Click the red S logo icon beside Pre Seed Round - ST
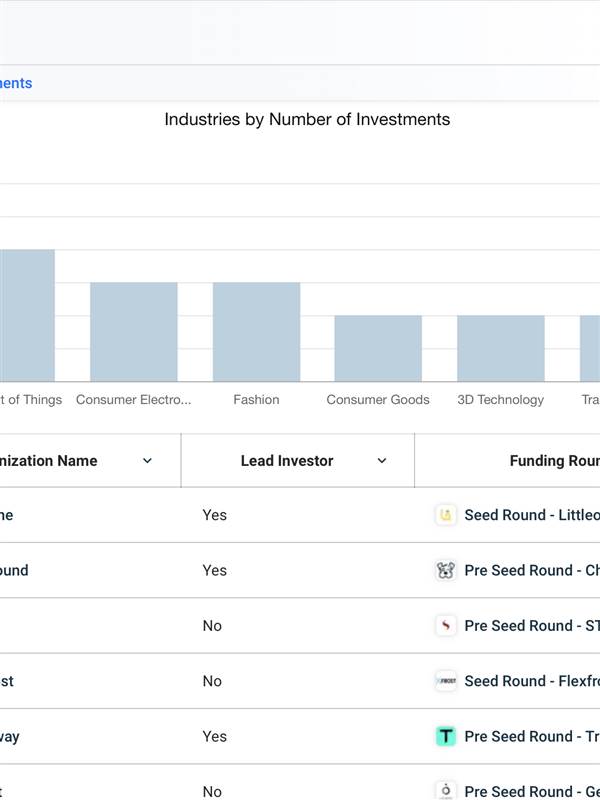 pos(445,626)
